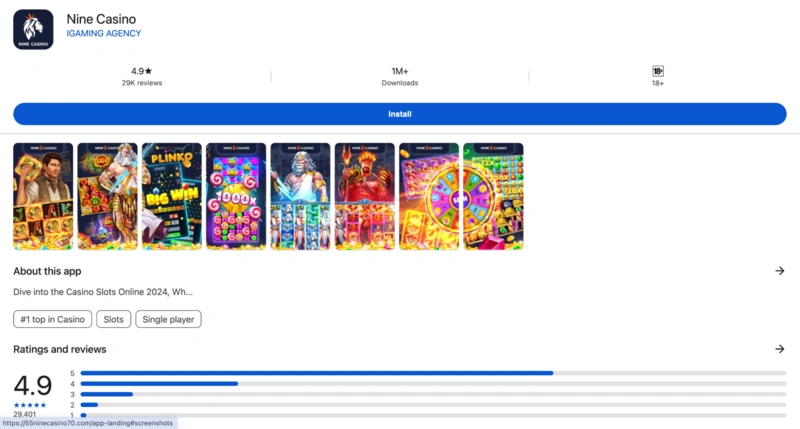
Task: Click the About this app heading
Action: [47, 271]
